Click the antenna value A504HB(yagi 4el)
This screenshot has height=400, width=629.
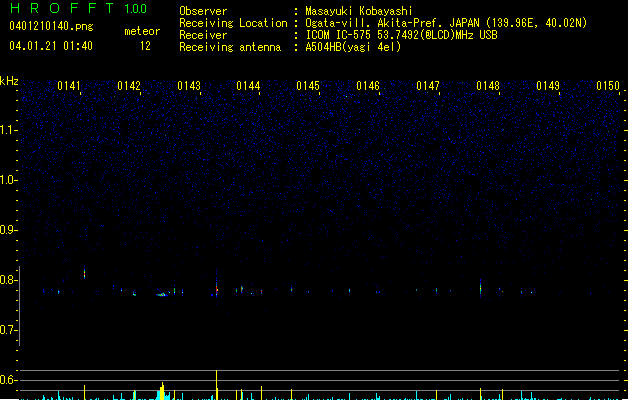point(353,47)
